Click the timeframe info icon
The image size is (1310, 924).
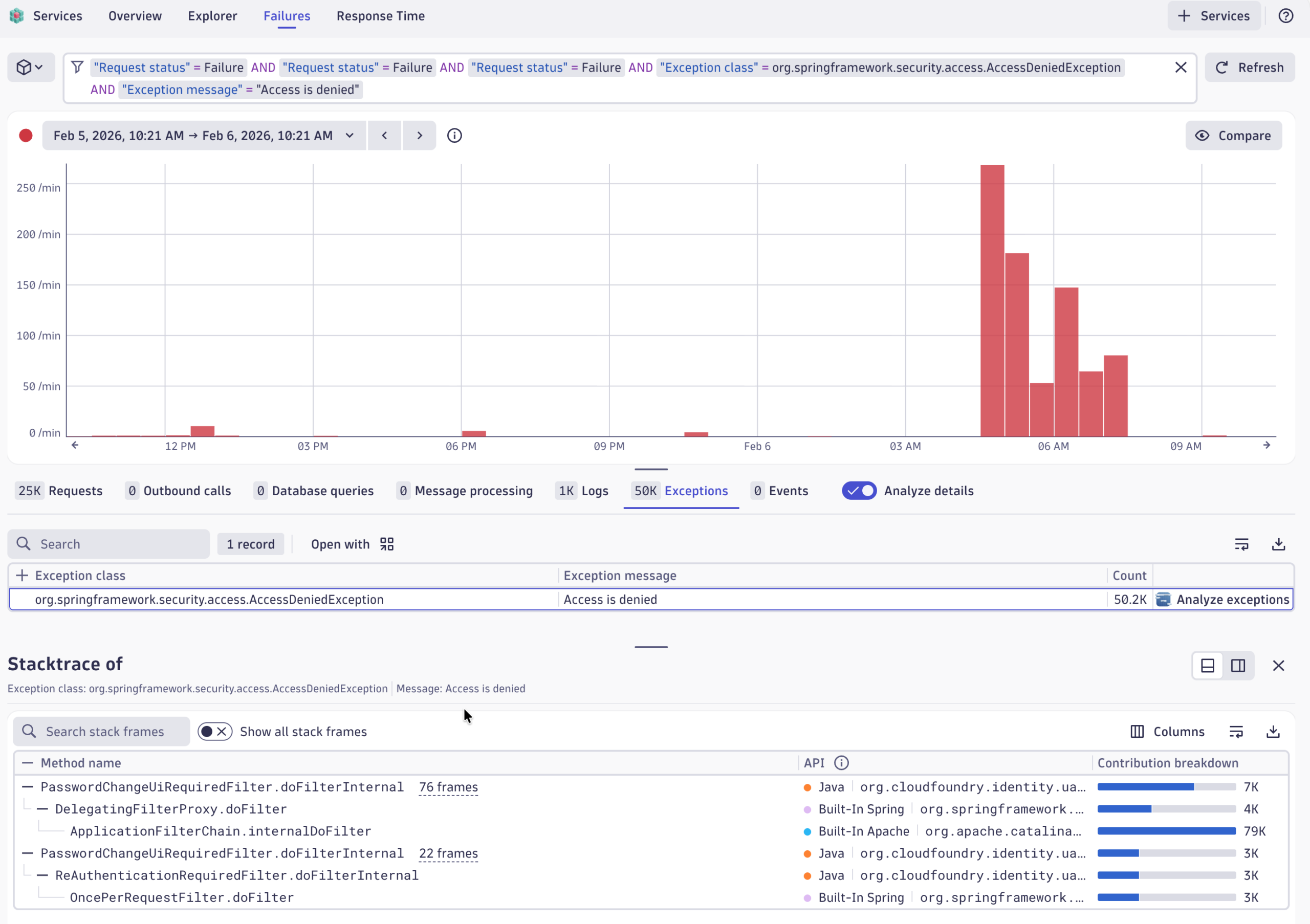[x=454, y=136]
